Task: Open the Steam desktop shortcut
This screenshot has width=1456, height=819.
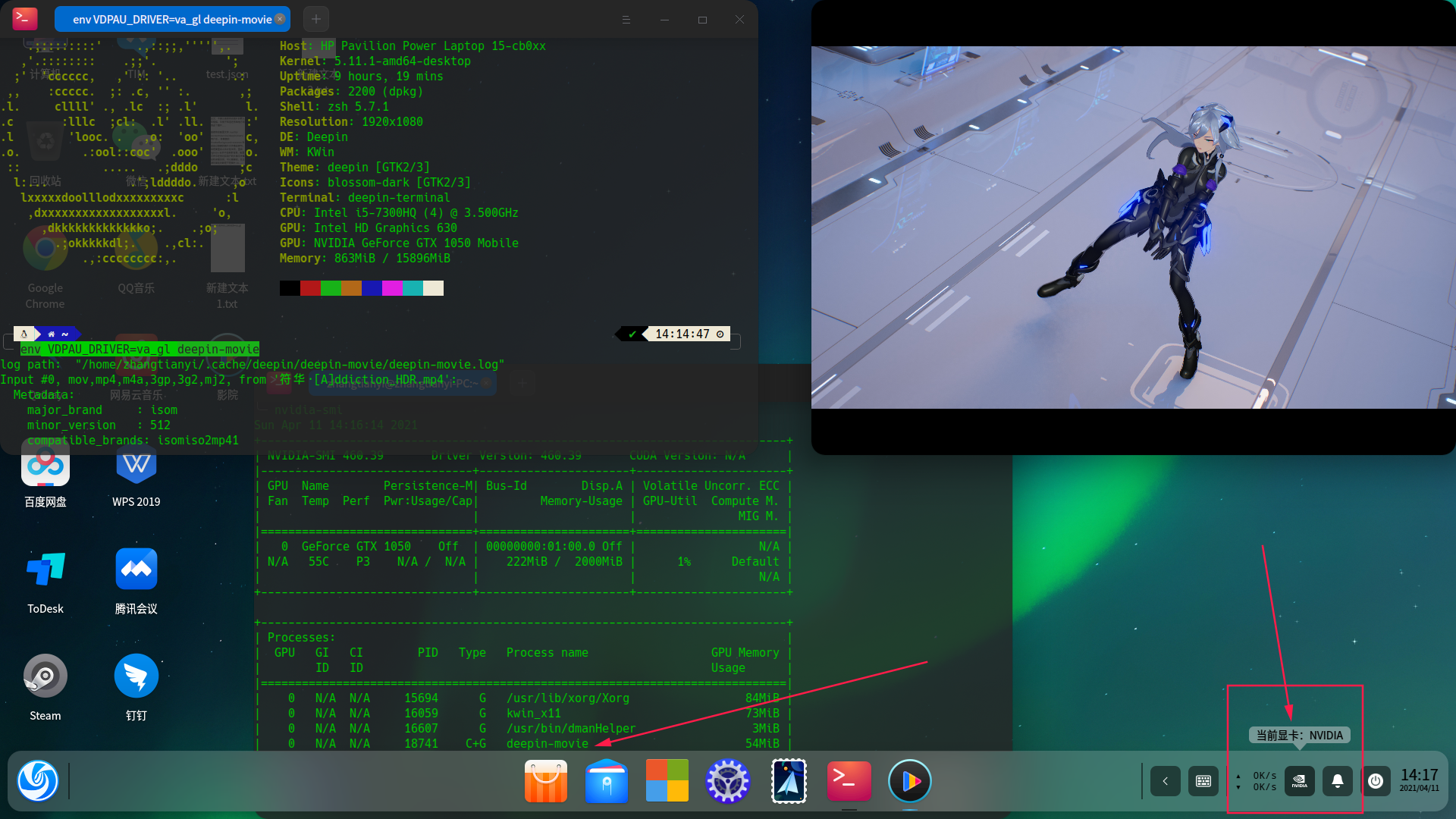Action: [45, 676]
